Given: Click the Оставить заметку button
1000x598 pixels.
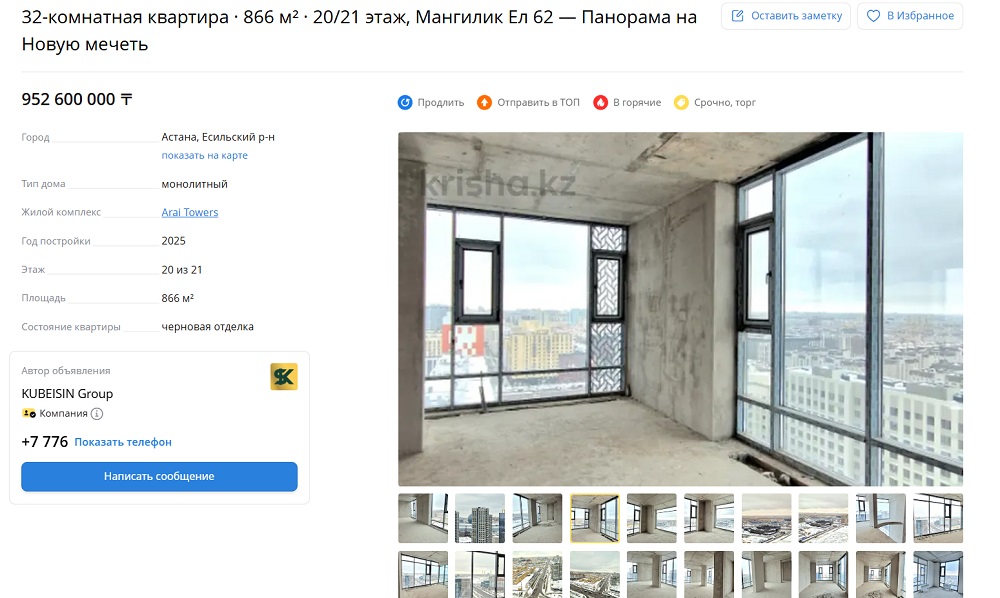Looking at the screenshot, I should pos(786,16).
